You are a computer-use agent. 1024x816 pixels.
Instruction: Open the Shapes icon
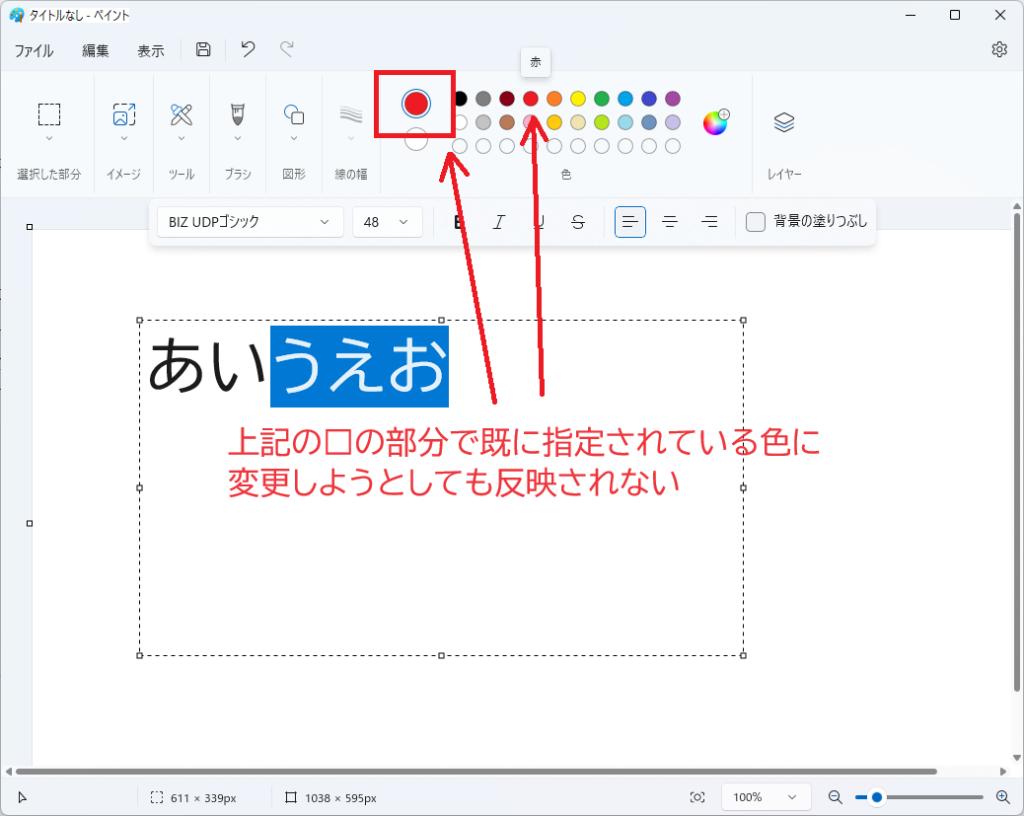click(x=294, y=114)
